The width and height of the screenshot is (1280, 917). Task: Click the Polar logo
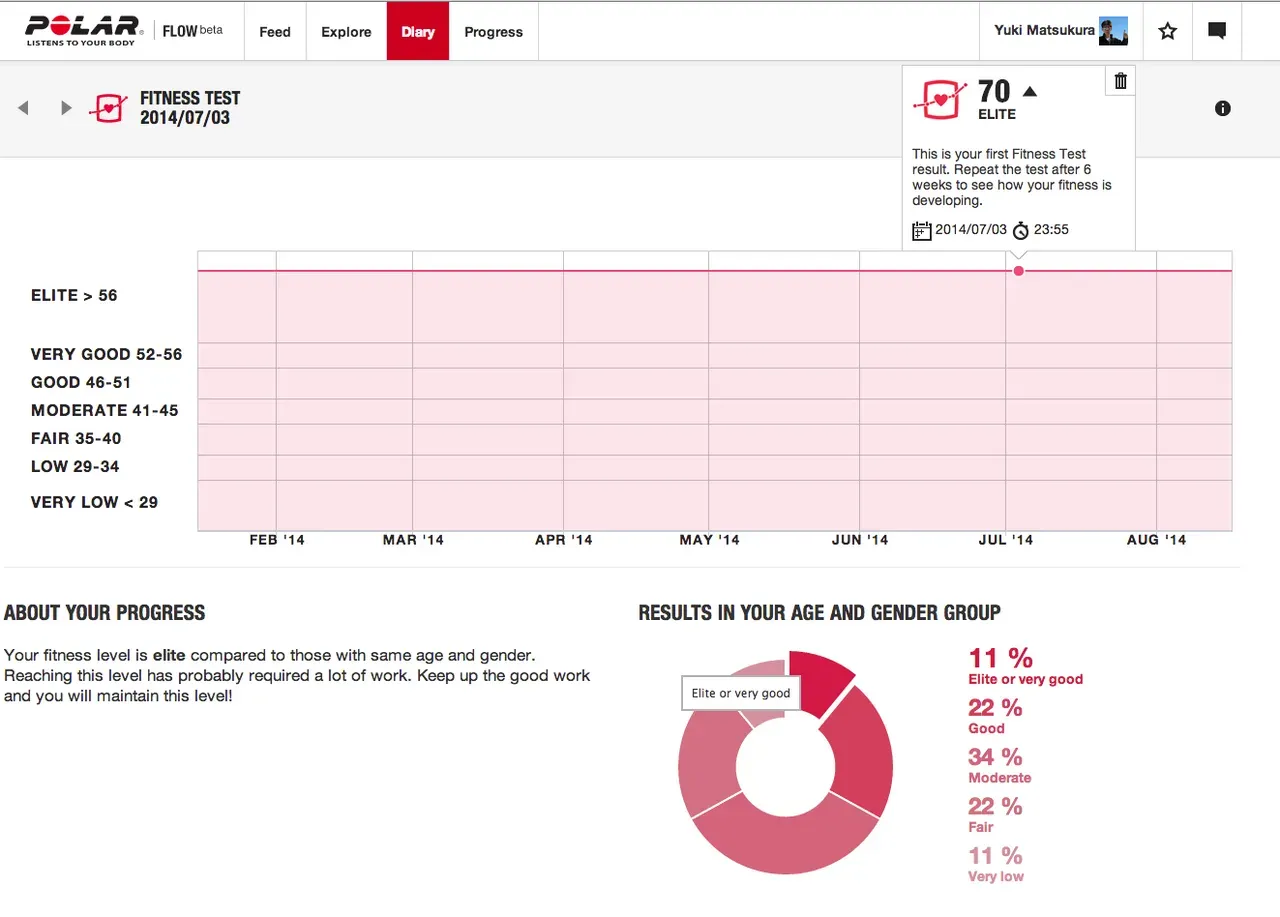[x=83, y=28]
